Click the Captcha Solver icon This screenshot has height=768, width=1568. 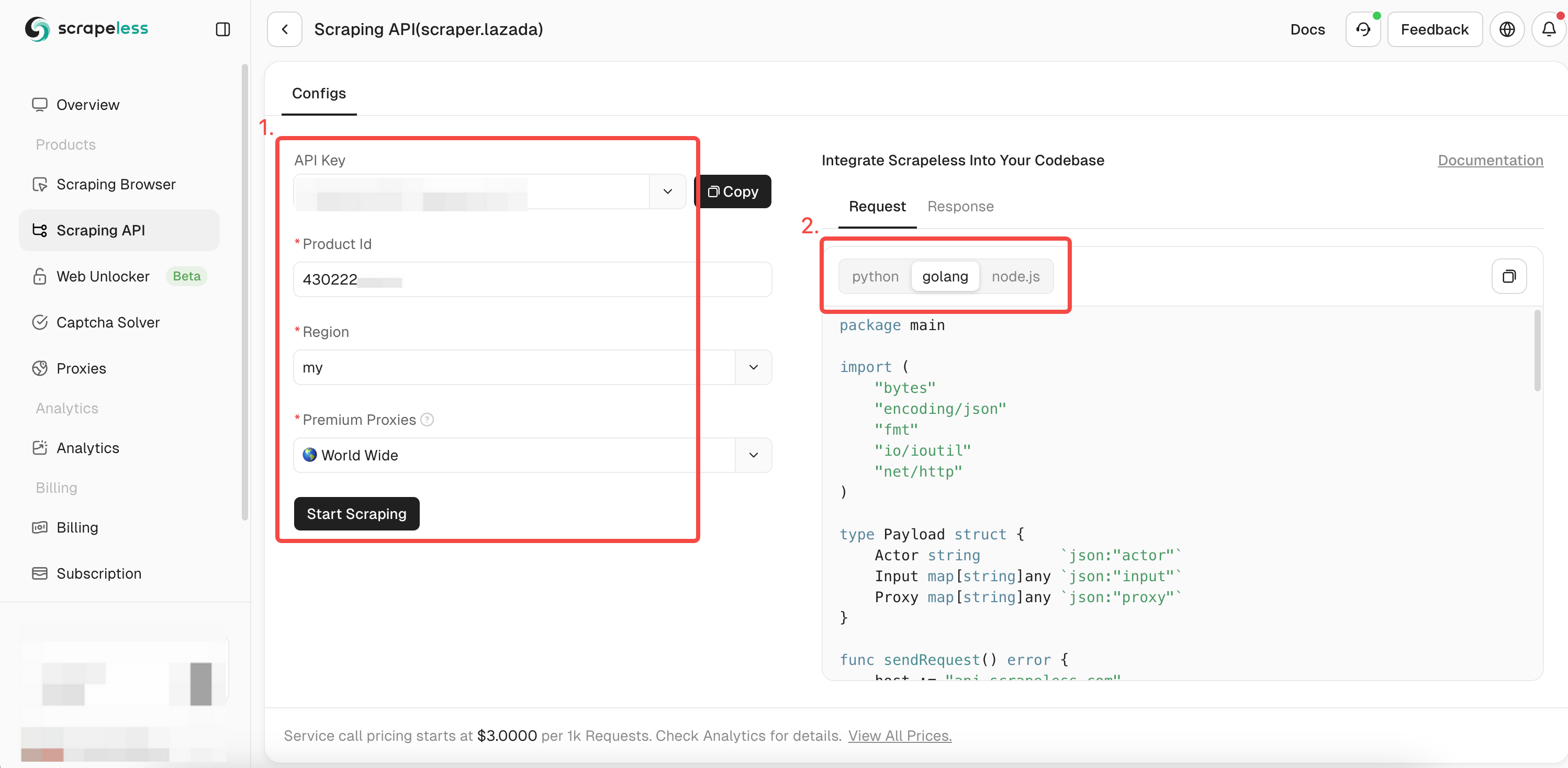pos(40,323)
